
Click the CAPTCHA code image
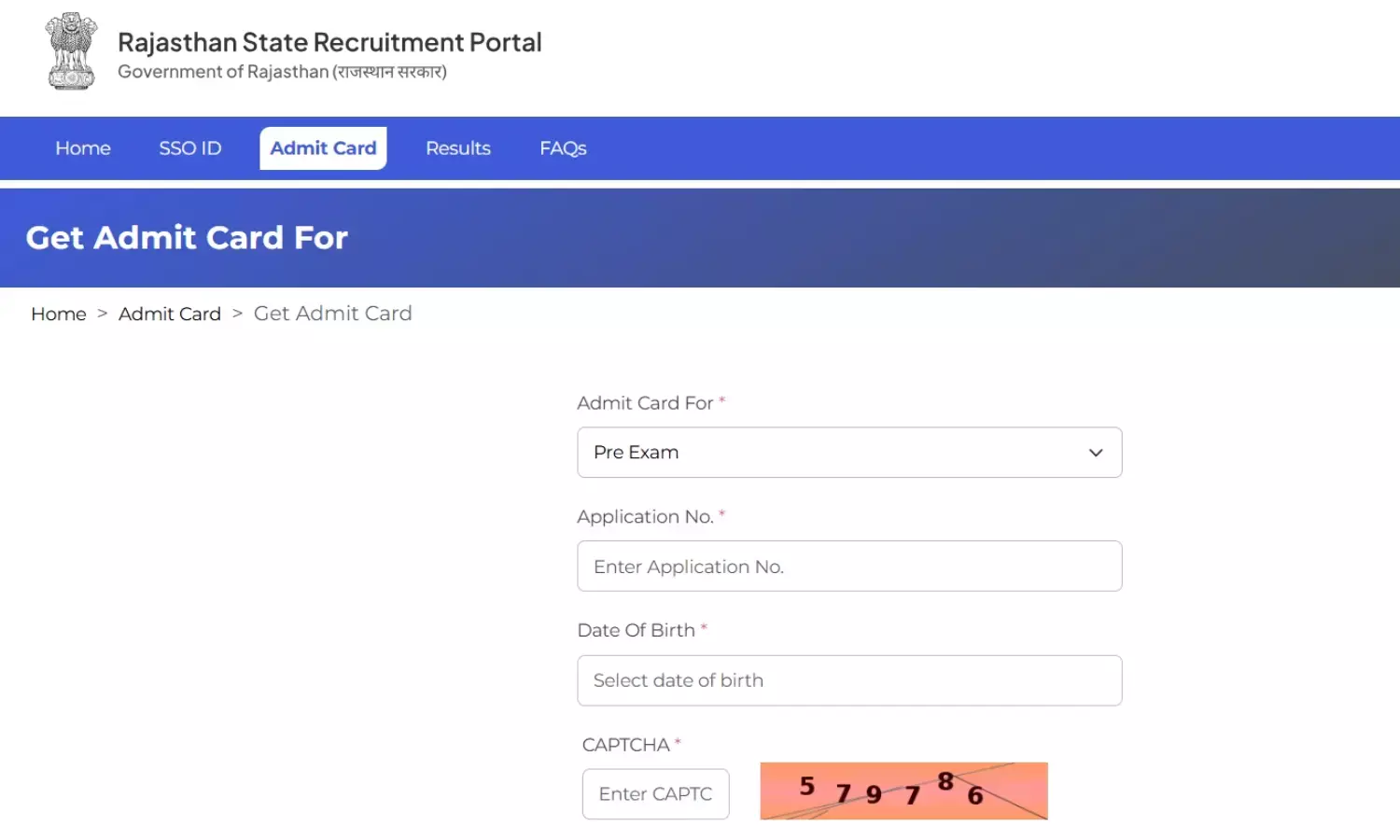pyautogui.click(x=903, y=791)
